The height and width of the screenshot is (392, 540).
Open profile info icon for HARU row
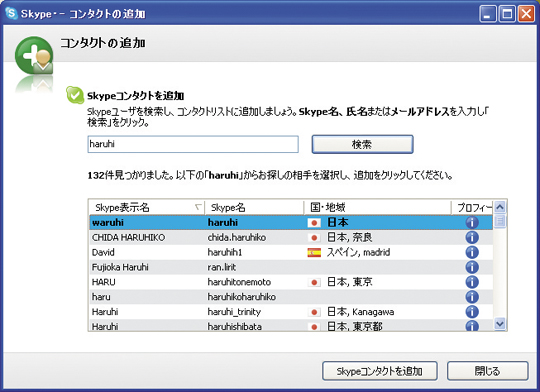pyautogui.click(x=472, y=282)
